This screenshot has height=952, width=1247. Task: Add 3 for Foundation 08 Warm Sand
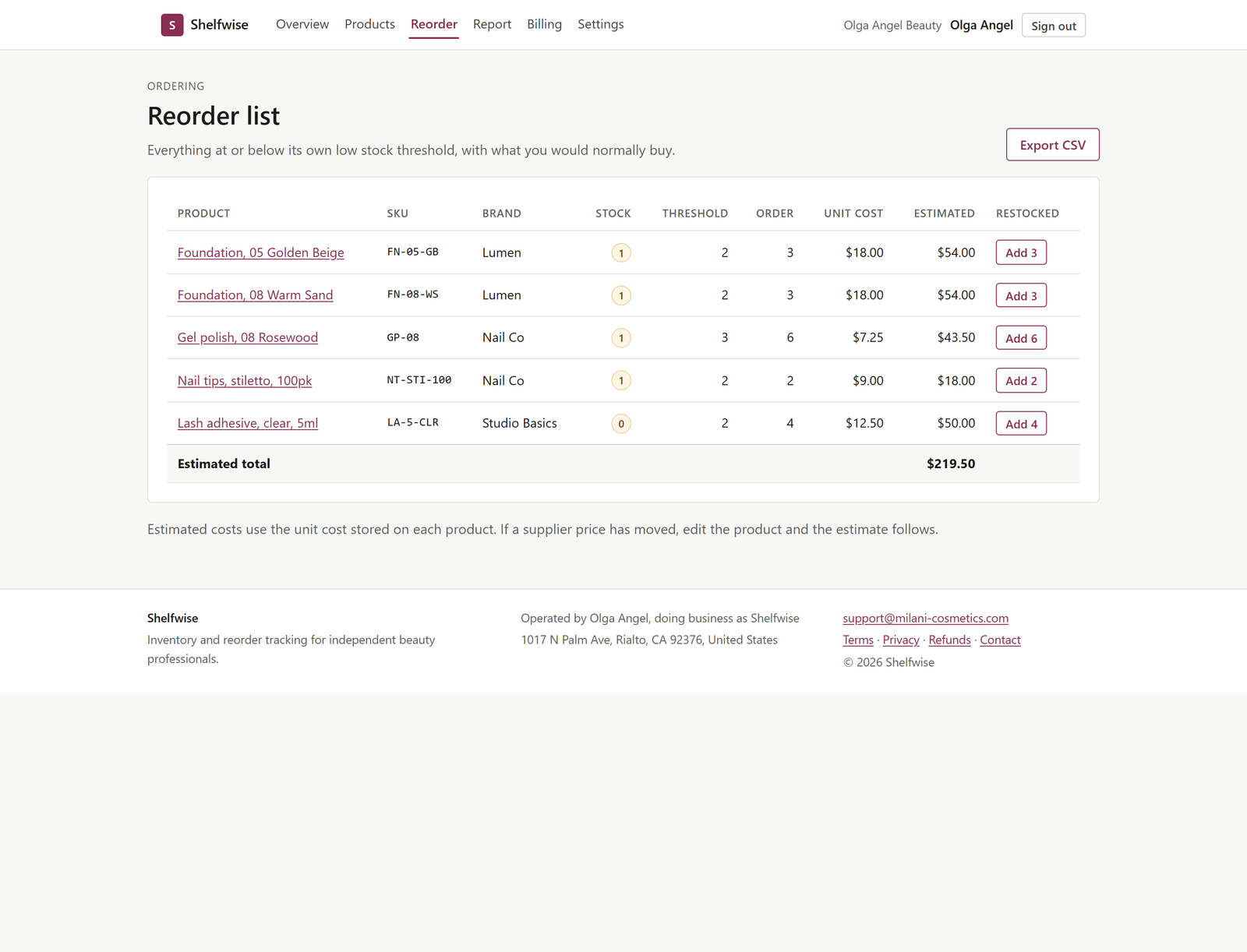1021,295
